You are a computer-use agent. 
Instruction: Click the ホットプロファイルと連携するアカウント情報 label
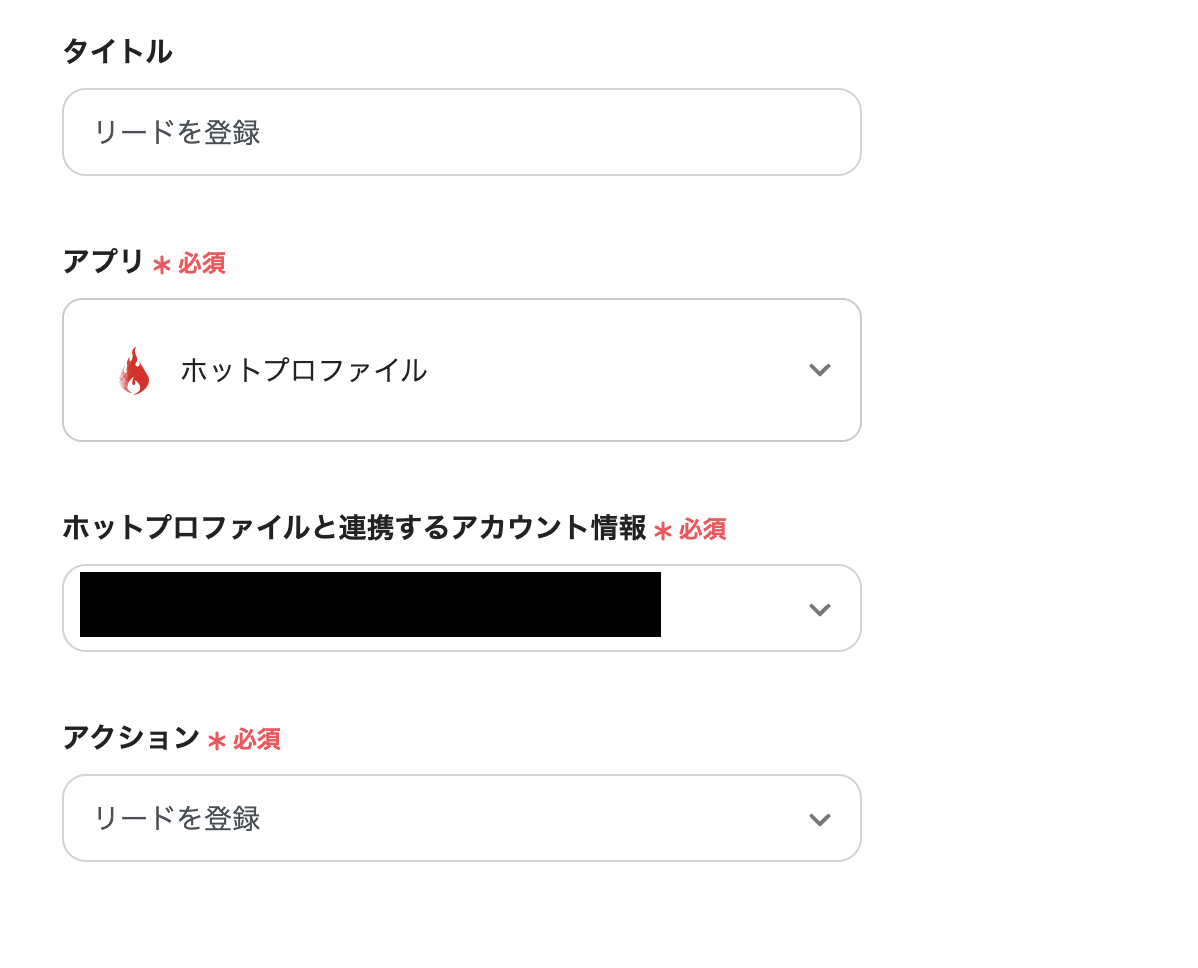pyautogui.click(x=354, y=528)
